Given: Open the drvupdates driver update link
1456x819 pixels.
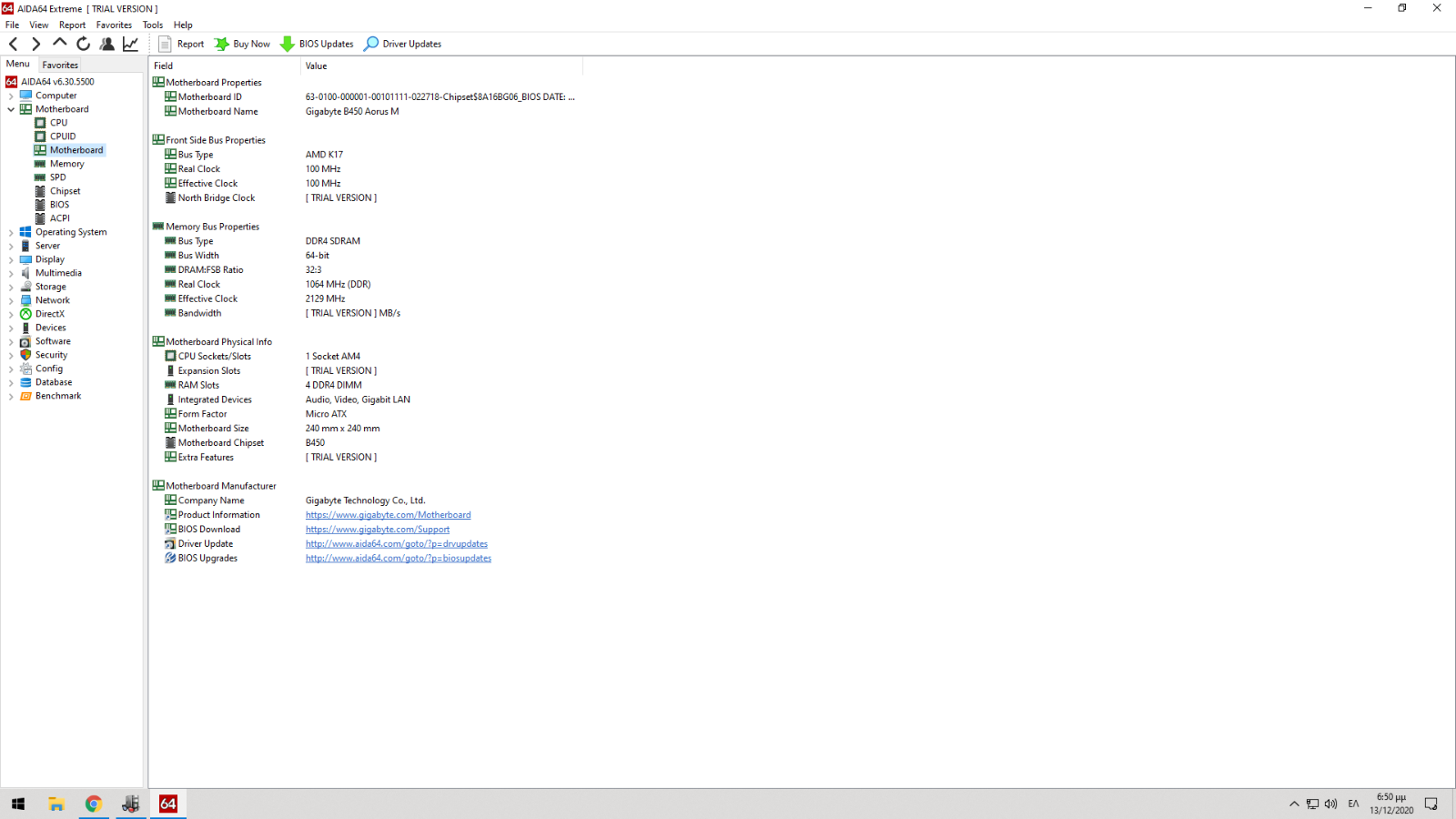Looking at the screenshot, I should click(397, 544).
